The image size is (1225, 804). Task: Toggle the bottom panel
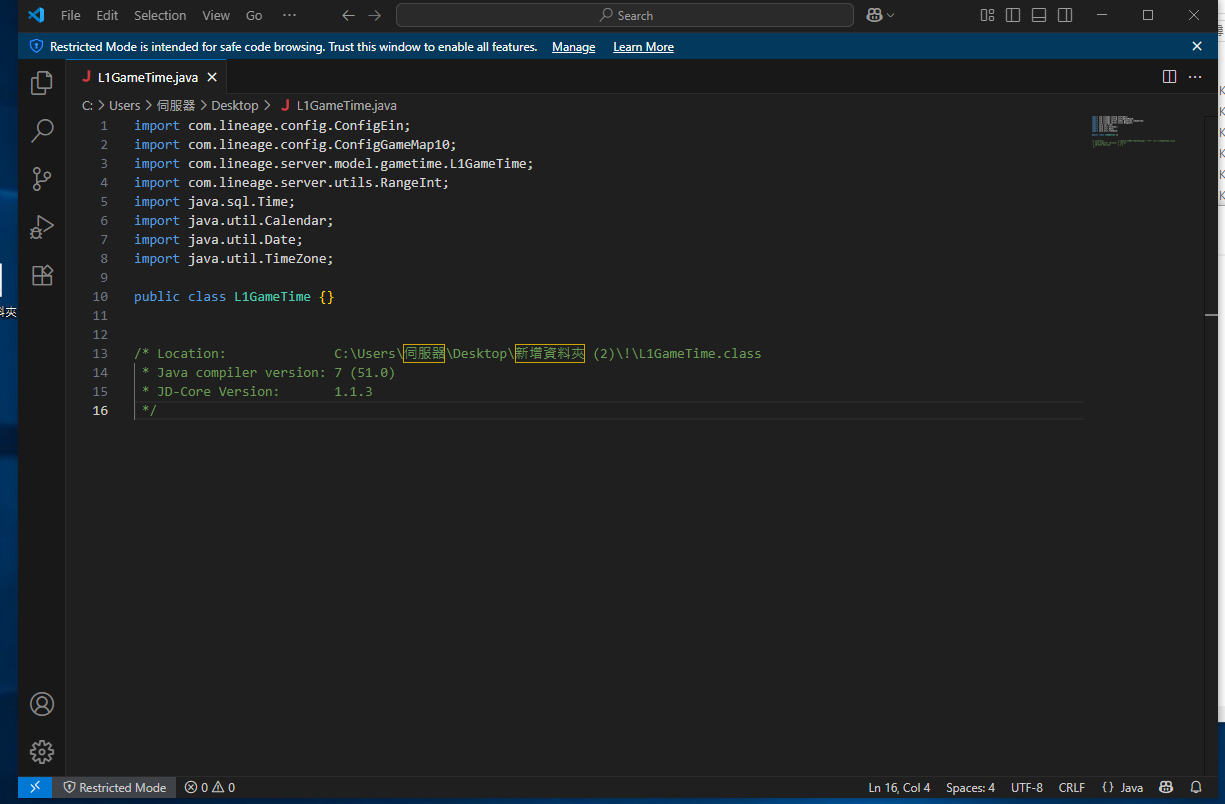tap(1040, 15)
